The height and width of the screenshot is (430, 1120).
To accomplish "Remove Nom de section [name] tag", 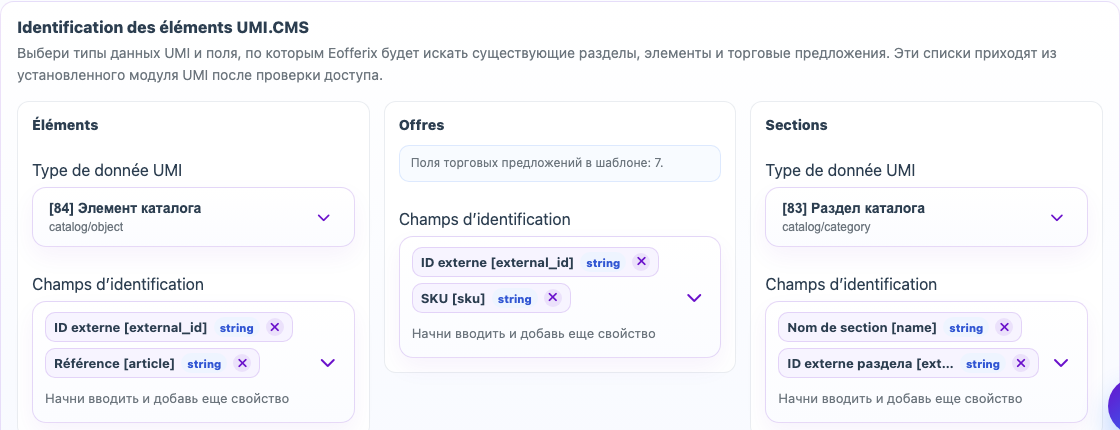I will coord(1004,327).
